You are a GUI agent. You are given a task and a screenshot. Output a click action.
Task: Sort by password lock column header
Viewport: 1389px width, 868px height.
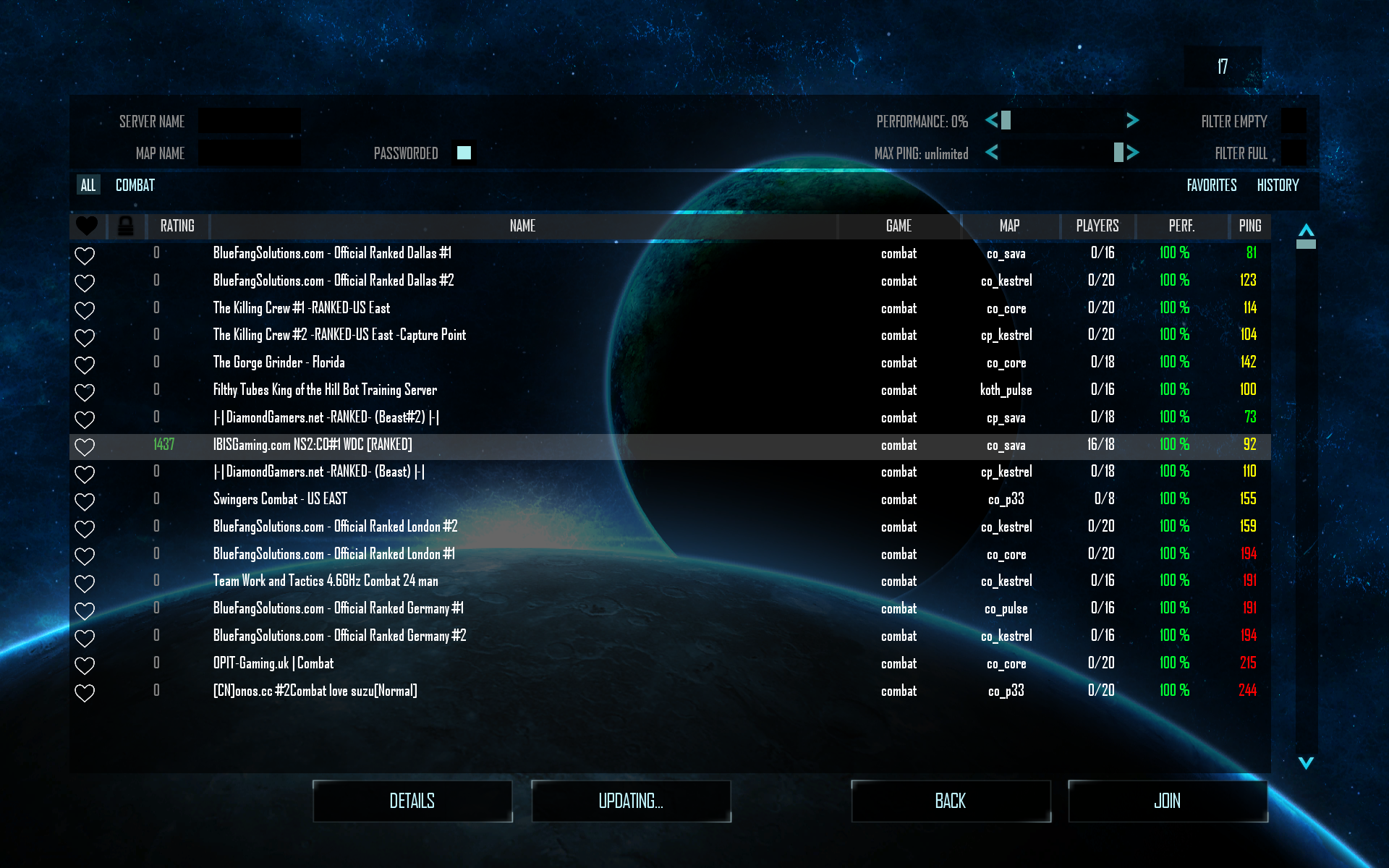pyautogui.click(x=126, y=226)
